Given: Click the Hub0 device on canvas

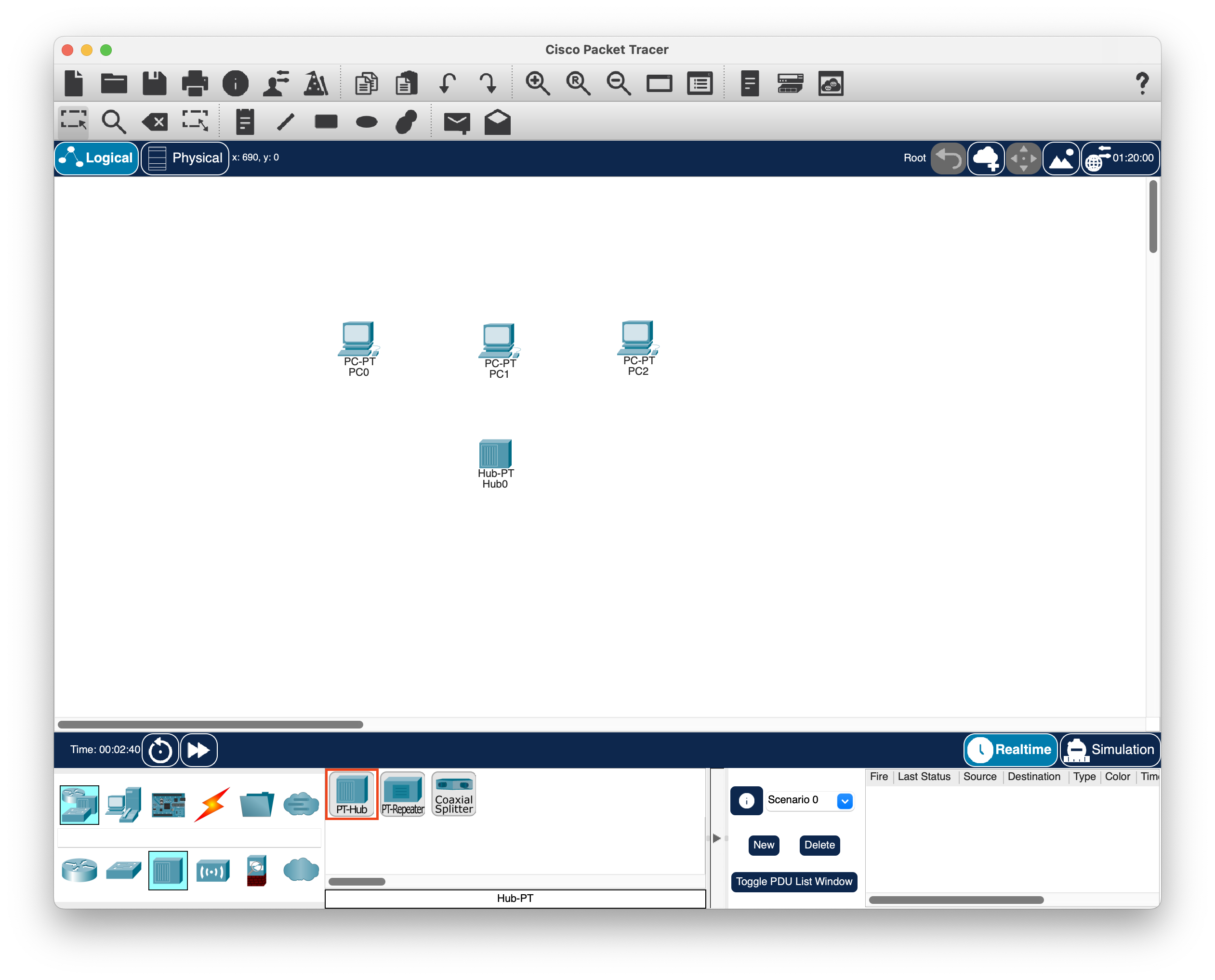Looking at the screenshot, I should pyautogui.click(x=495, y=455).
